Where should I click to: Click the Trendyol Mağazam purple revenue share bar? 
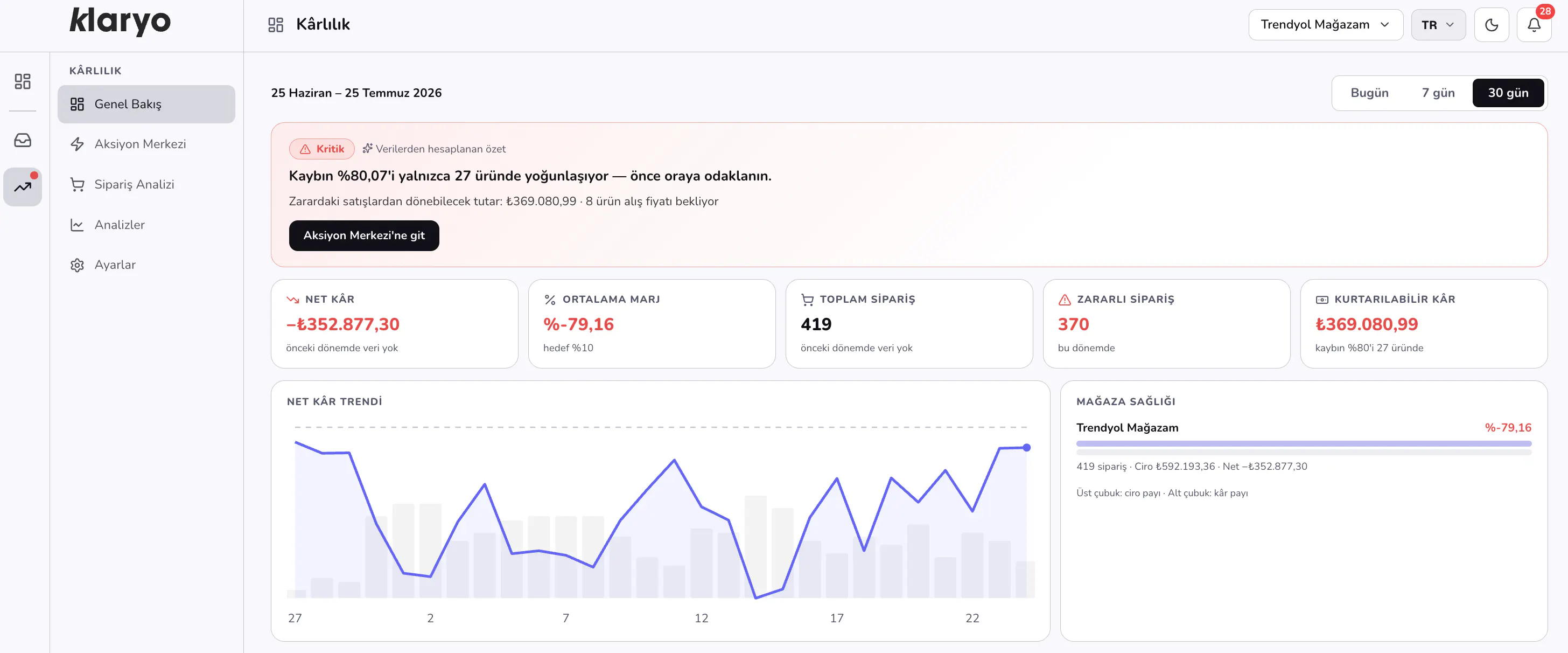(x=1304, y=444)
